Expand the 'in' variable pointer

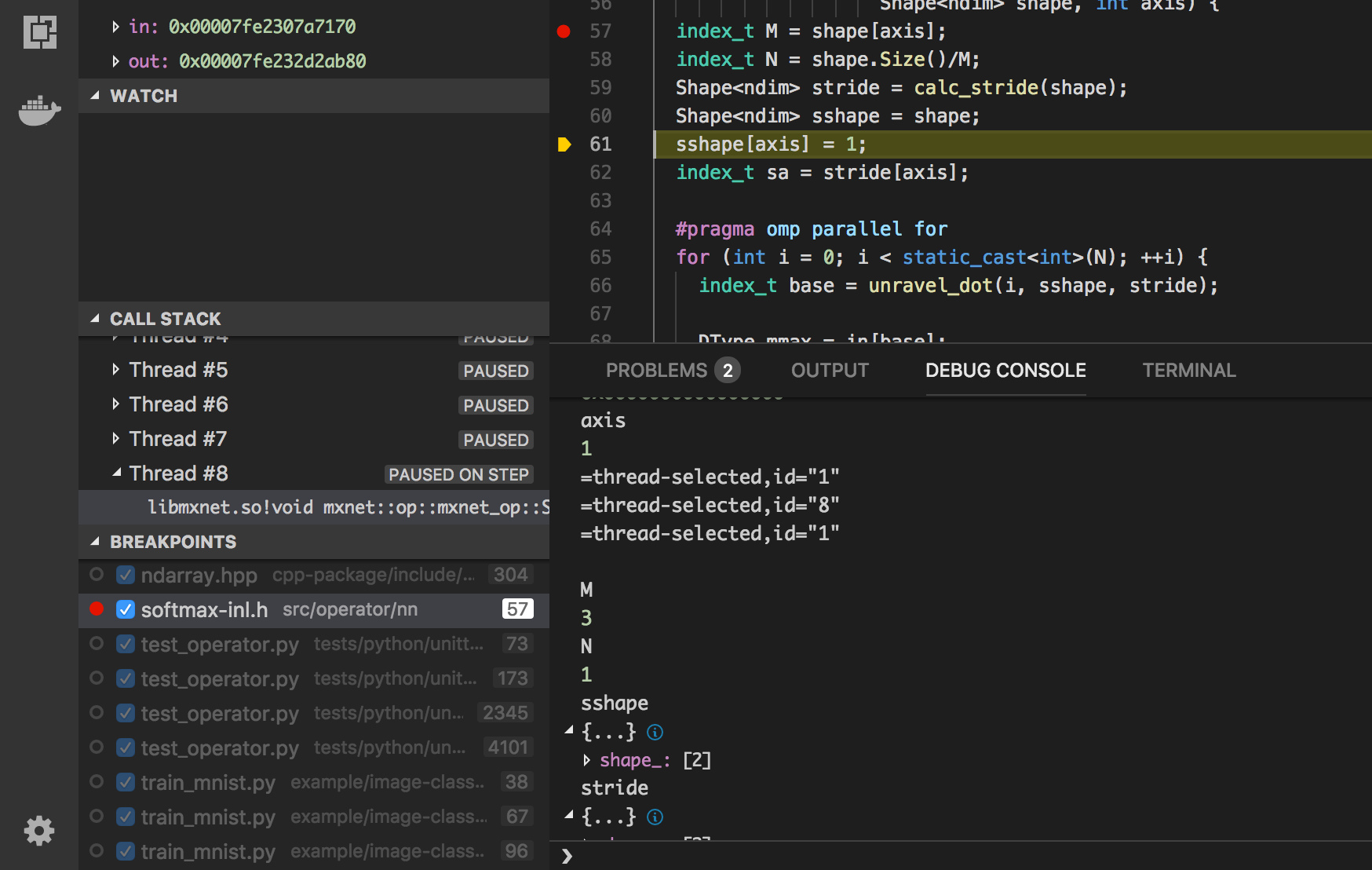click(x=115, y=27)
